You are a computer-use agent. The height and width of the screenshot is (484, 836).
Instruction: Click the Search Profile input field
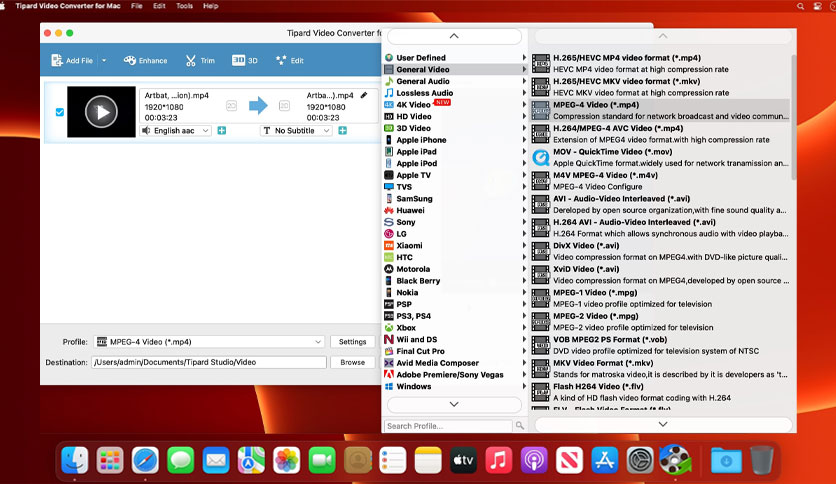click(448, 426)
